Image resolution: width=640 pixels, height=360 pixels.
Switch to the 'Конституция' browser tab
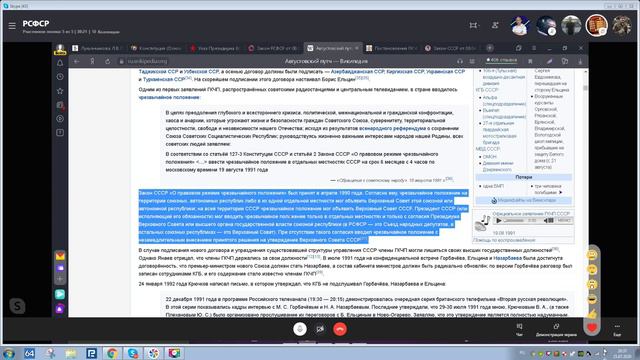[157, 48]
